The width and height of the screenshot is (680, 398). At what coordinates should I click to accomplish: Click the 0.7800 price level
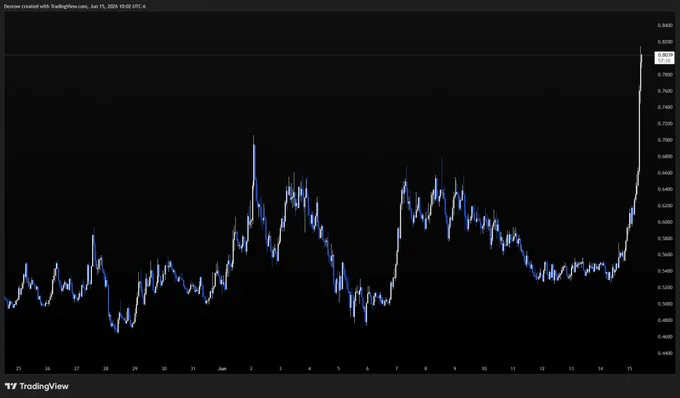(665, 75)
